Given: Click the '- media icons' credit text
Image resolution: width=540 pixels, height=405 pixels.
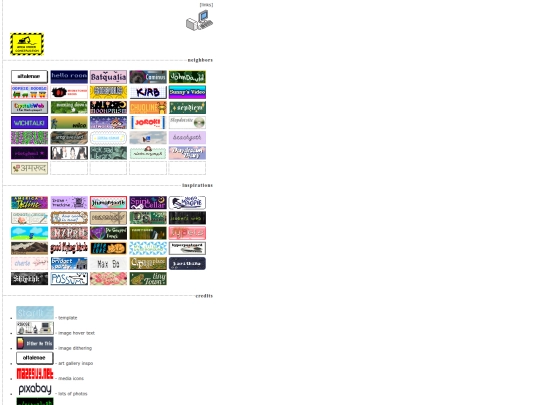Looking at the screenshot, I should [x=70, y=378].
